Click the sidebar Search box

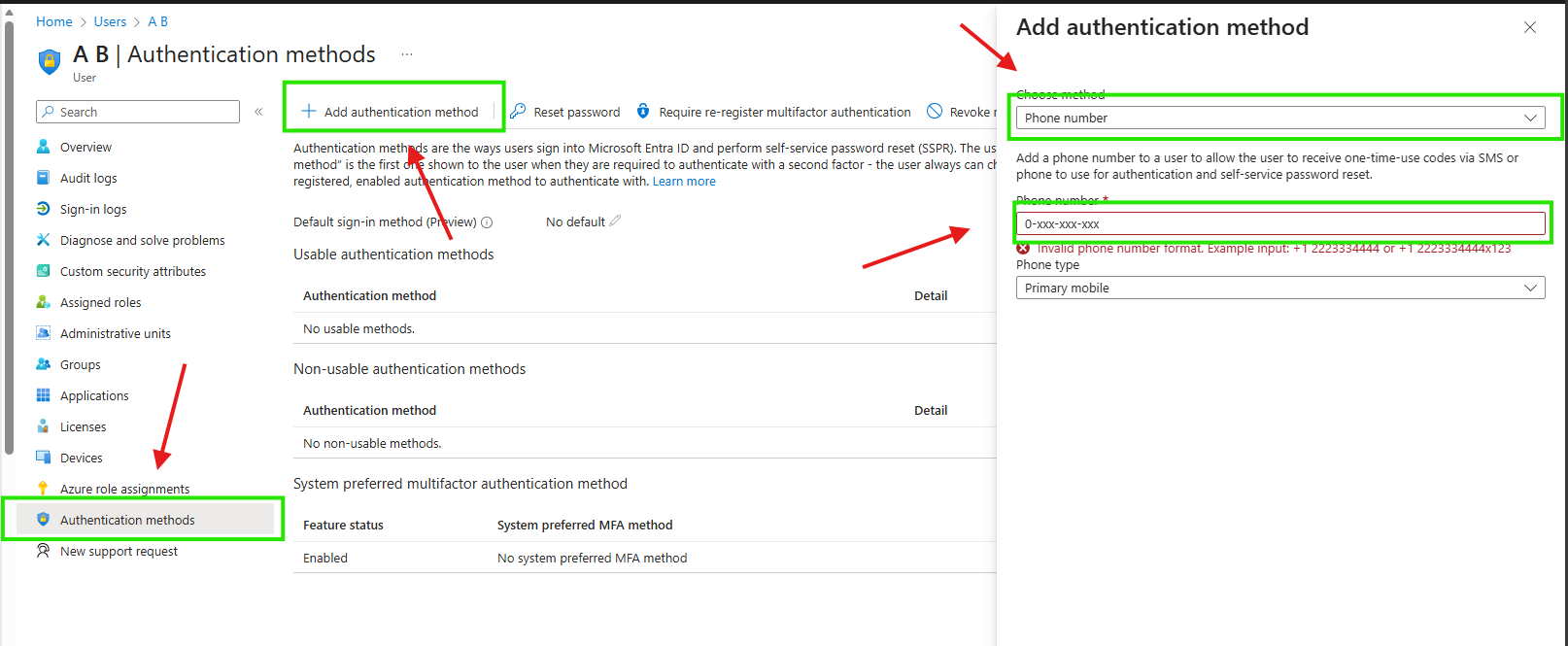pyautogui.click(x=138, y=112)
